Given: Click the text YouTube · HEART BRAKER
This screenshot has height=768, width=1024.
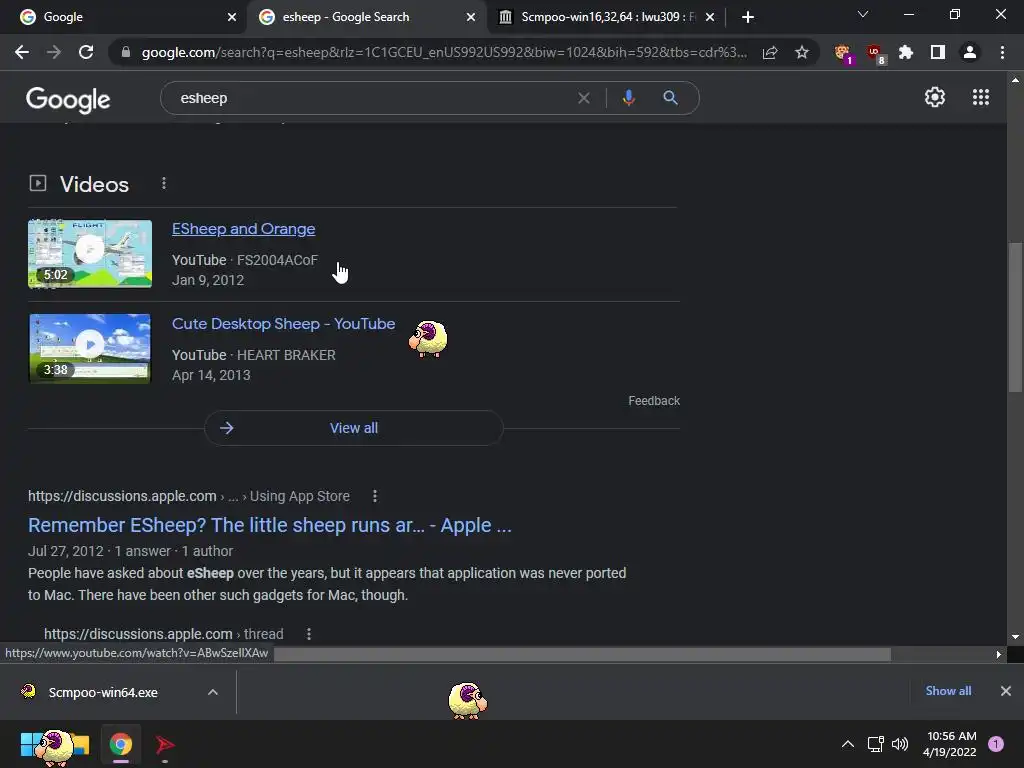Looking at the screenshot, I should 253,355.
